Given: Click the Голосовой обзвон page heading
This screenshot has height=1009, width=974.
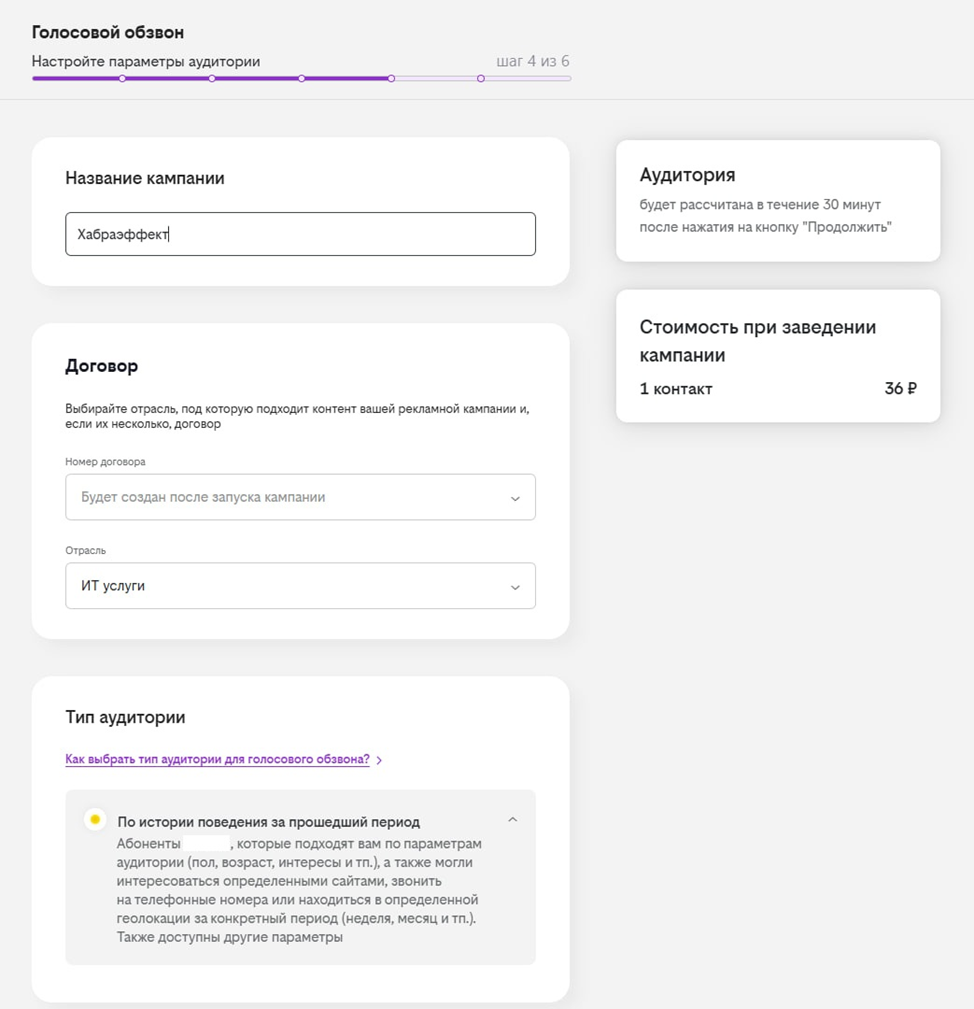Looking at the screenshot, I should click(x=108, y=33).
